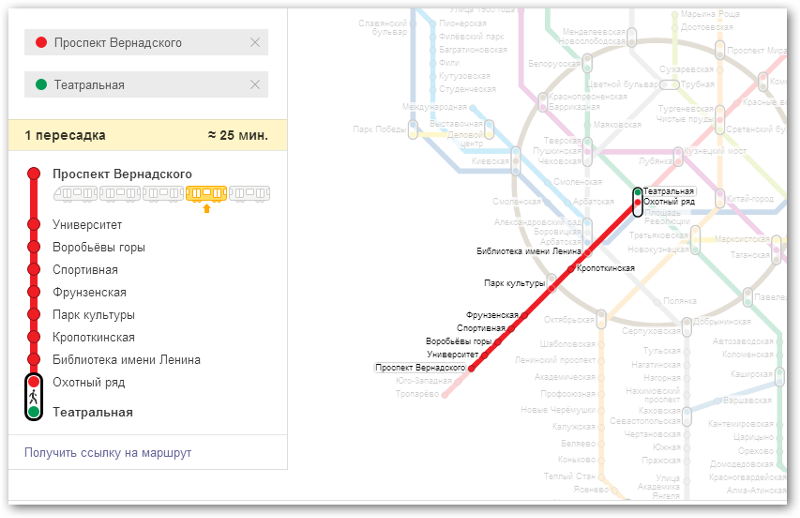The image size is (800, 518).
Task: Click the 1 пересадка route summary bar
Action: 147,135
